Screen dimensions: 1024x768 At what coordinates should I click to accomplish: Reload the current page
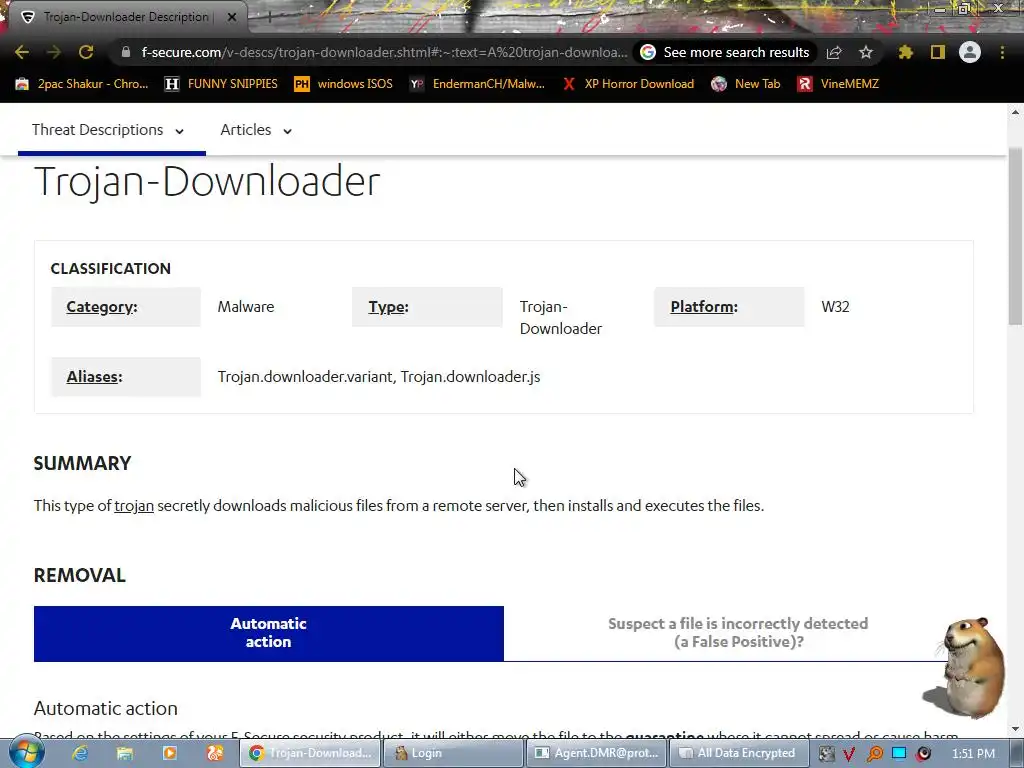click(86, 52)
